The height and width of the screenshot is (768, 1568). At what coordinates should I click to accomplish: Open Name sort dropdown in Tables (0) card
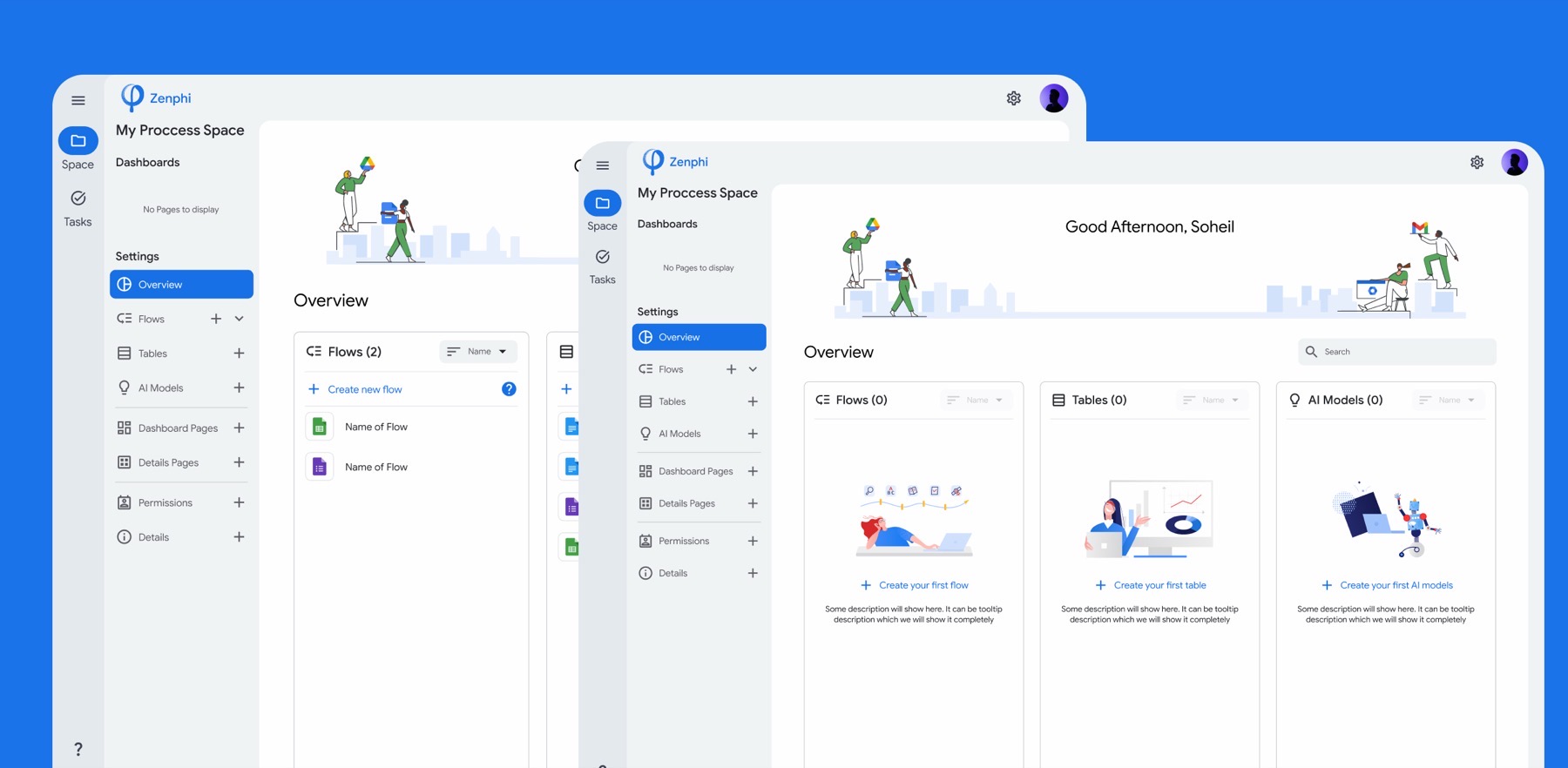pos(1212,401)
